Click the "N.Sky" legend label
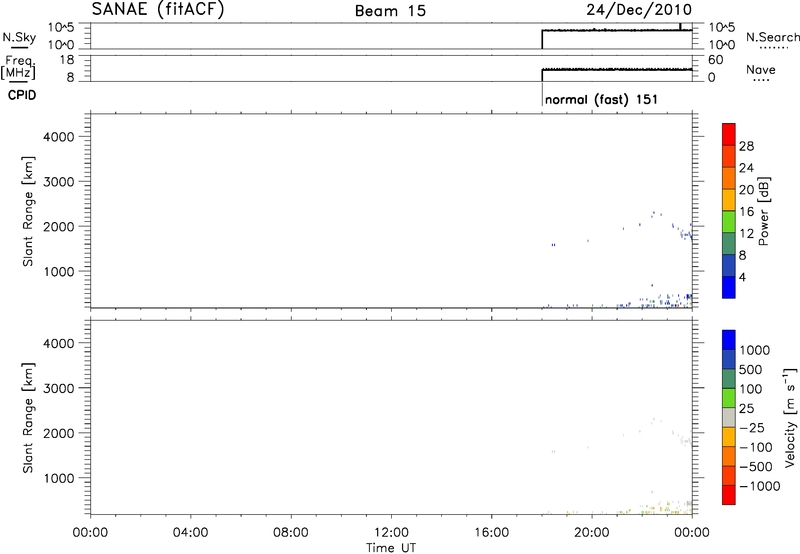 19,37
